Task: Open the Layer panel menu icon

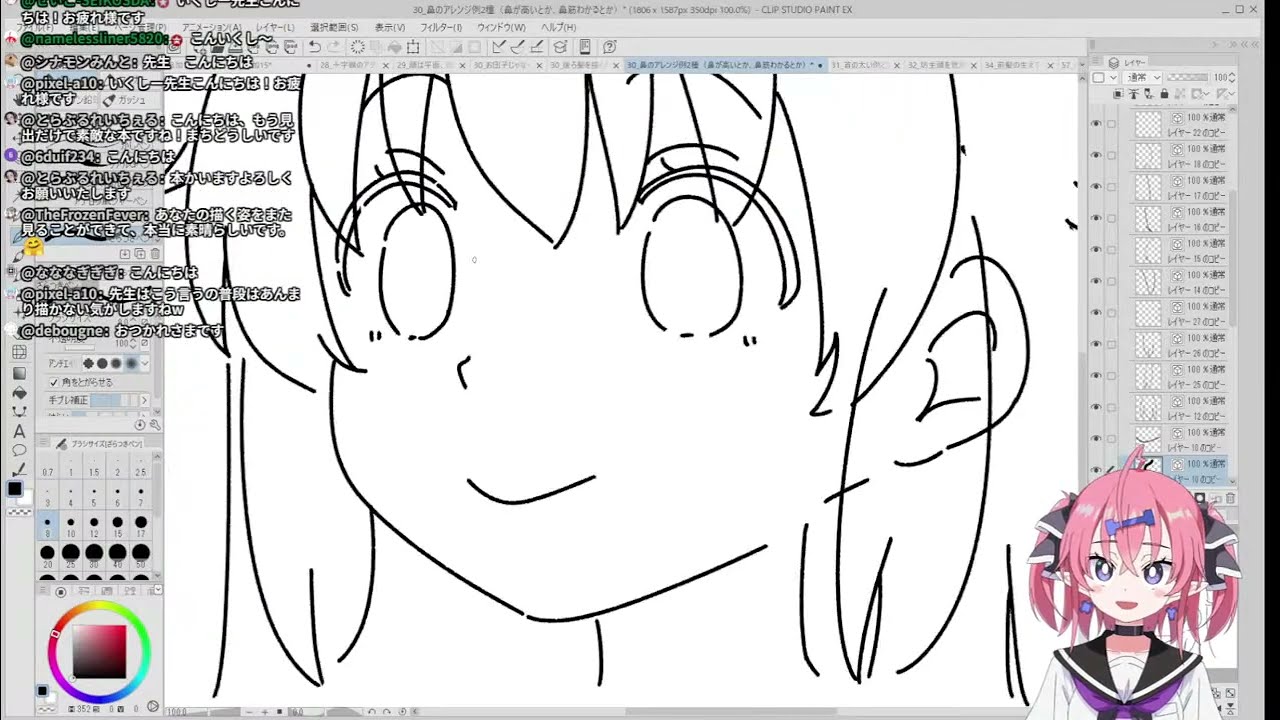Action: pyautogui.click(x=1096, y=61)
